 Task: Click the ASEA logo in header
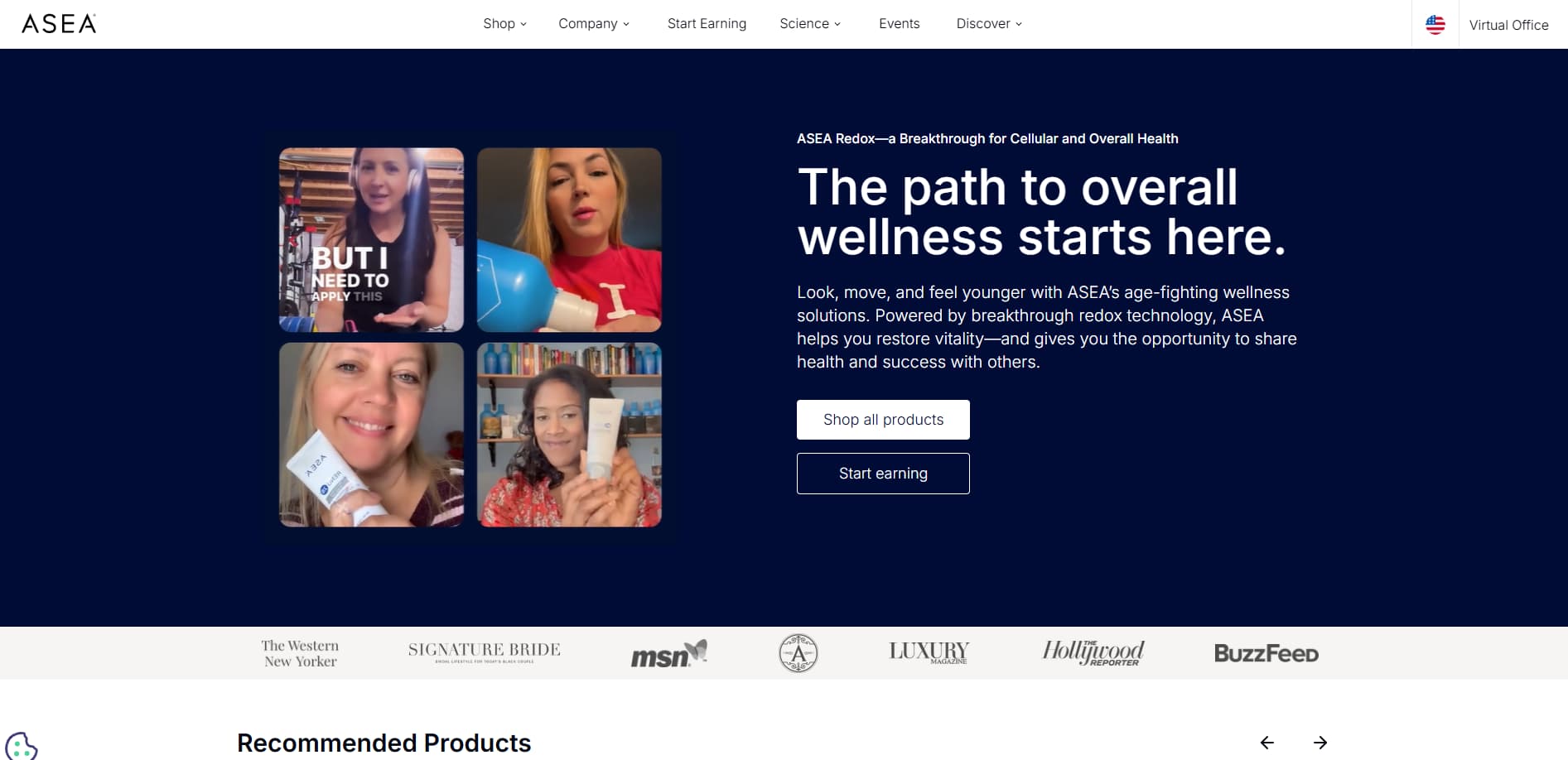pos(59,23)
